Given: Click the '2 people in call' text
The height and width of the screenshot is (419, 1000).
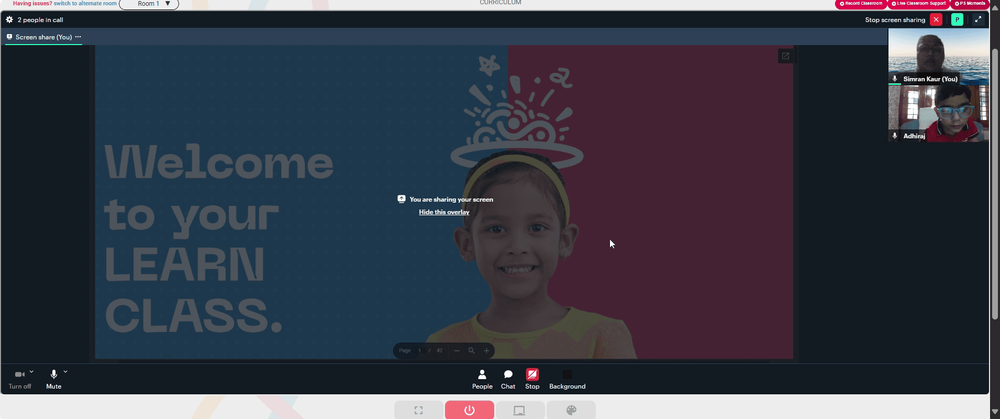Looking at the screenshot, I should pos(40,20).
